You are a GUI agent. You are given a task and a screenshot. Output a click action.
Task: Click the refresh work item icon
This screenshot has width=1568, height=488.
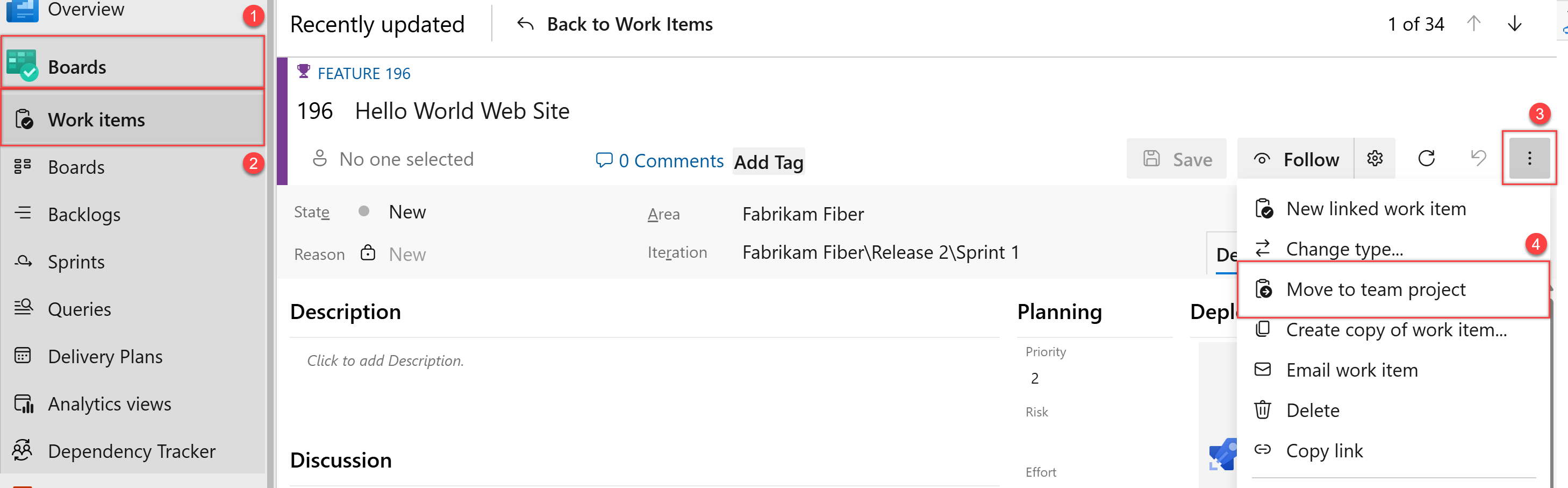(1426, 159)
